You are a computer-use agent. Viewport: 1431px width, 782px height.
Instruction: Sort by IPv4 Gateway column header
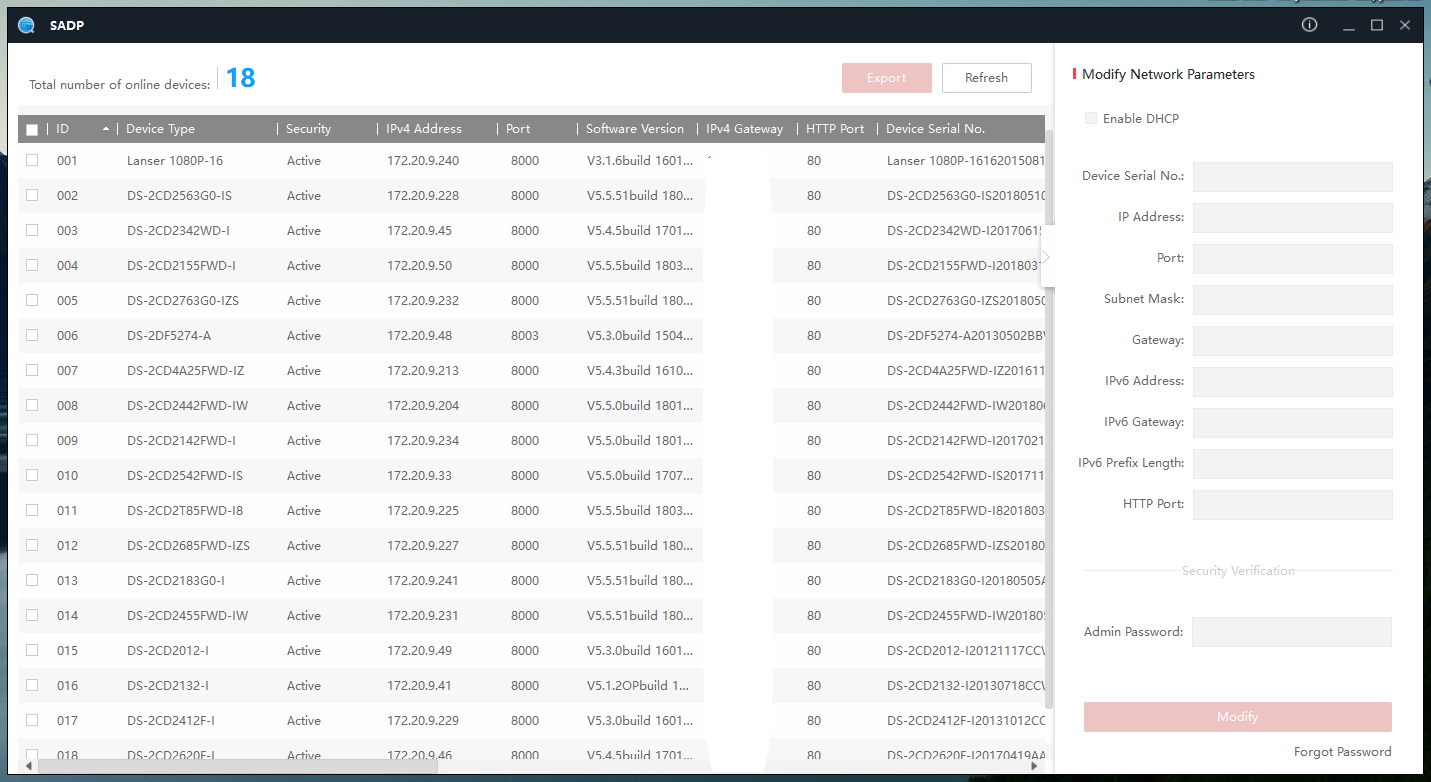745,129
